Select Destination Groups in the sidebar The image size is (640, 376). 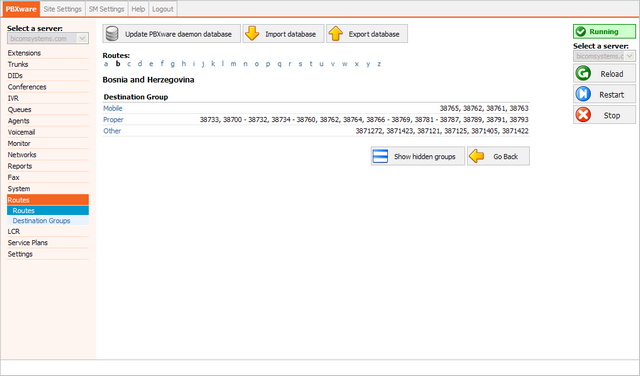(x=41, y=221)
